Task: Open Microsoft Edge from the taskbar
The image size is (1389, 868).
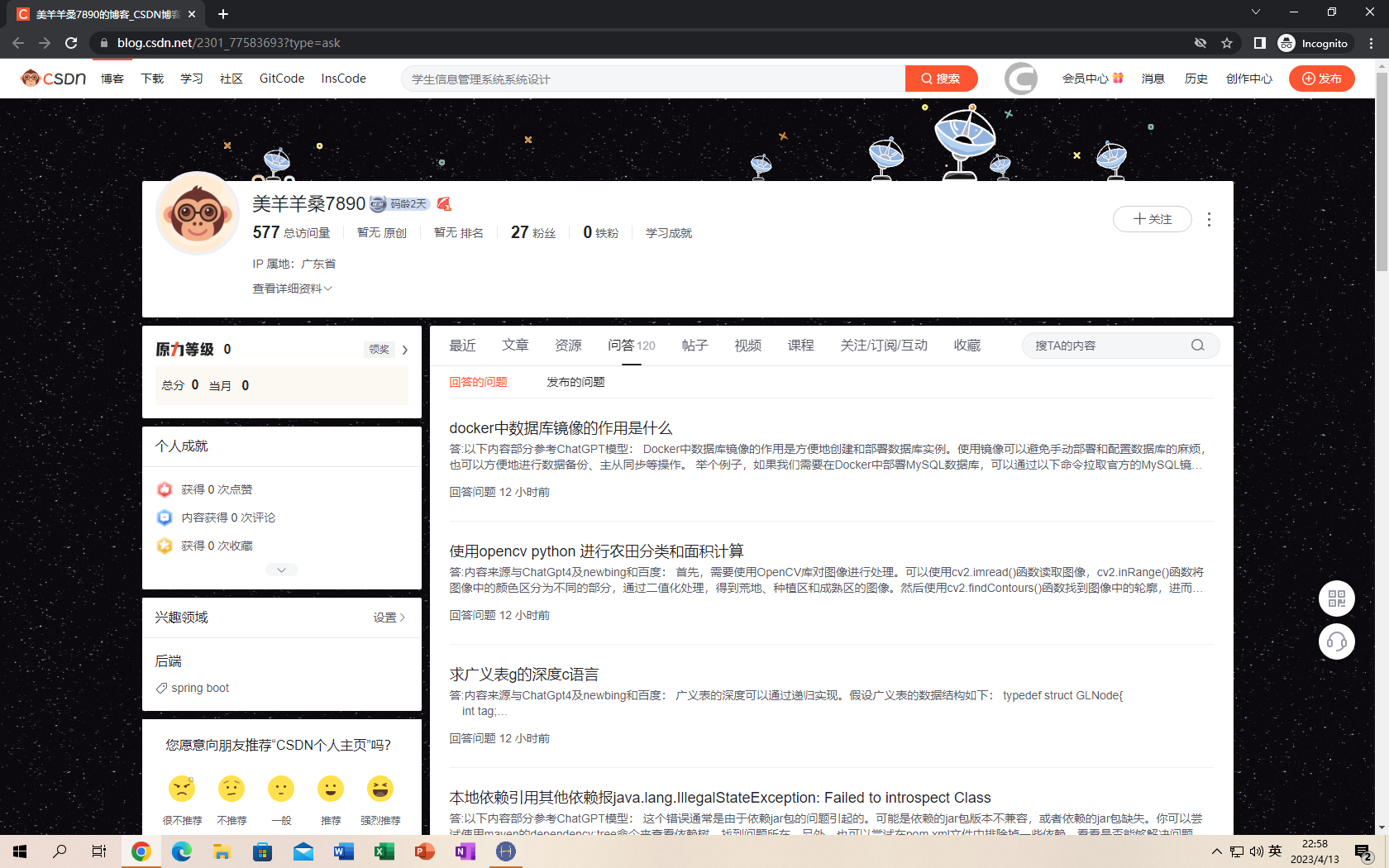Action: click(182, 851)
